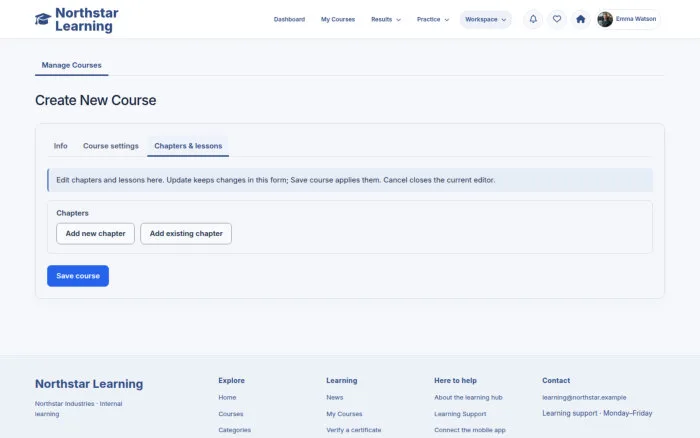The image size is (700, 438).
Task: Open the favorites heart icon
Action: 557,19
